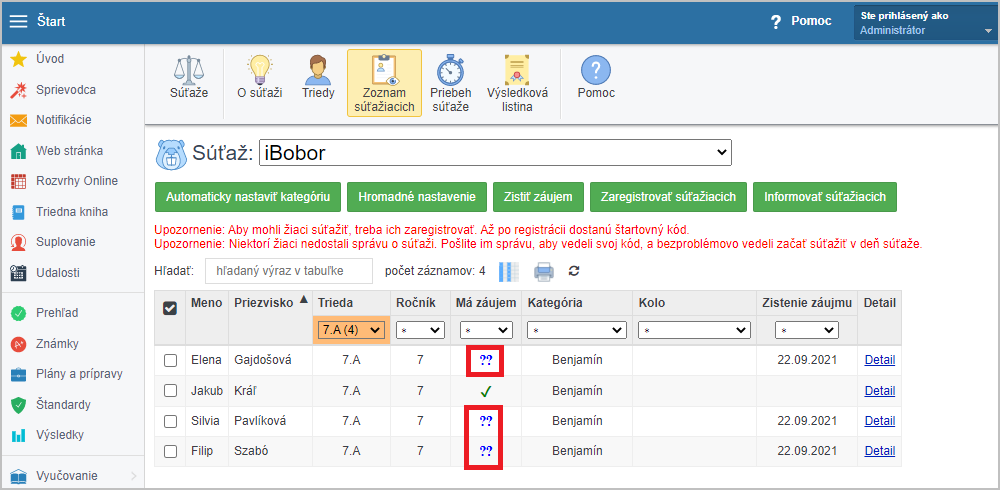Image resolution: width=1000 pixels, height=490 pixels.
Task: Sort by the Priezvisko column header
Action: pos(271,302)
